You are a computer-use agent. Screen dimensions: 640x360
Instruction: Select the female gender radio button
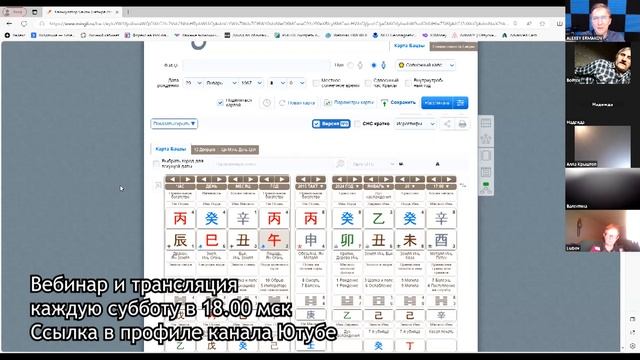pyautogui.click(x=351, y=65)
